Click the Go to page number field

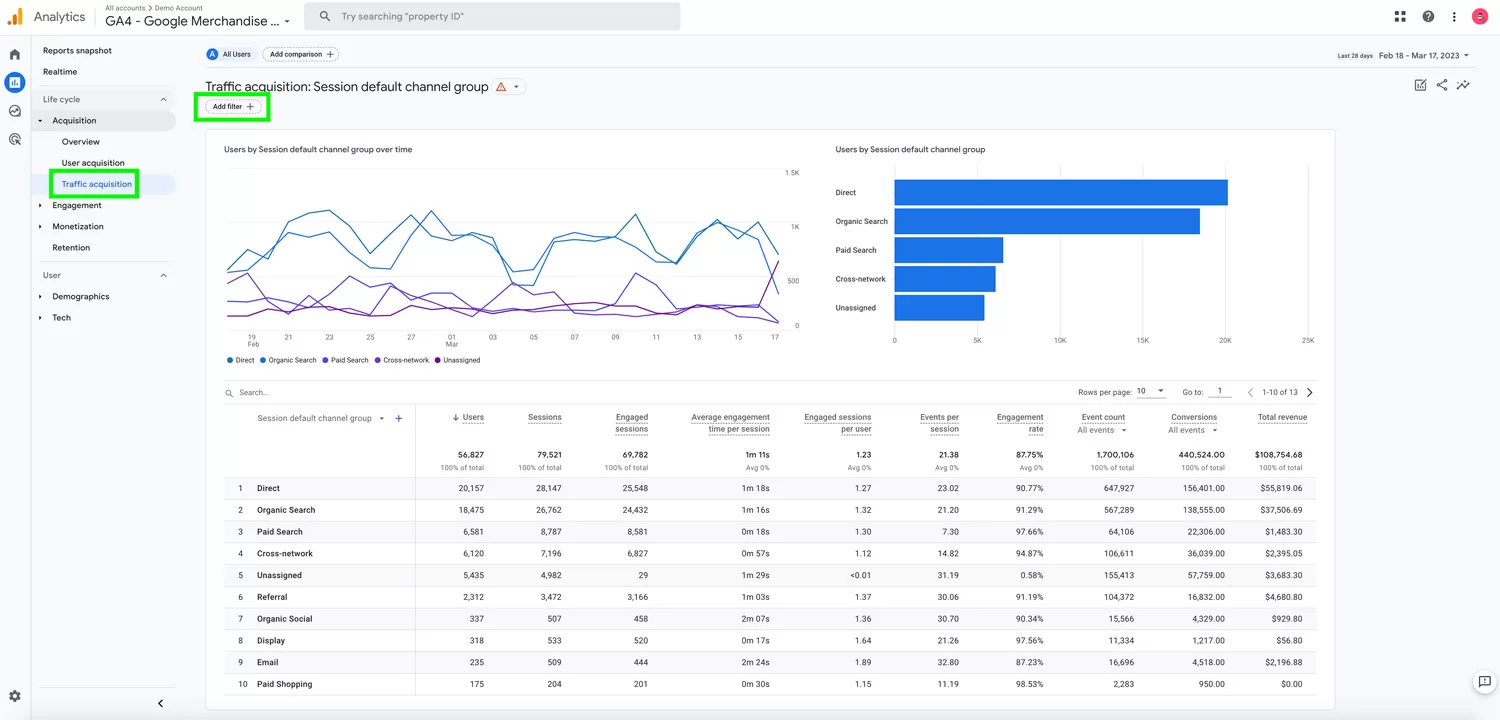pos(1219,391)
